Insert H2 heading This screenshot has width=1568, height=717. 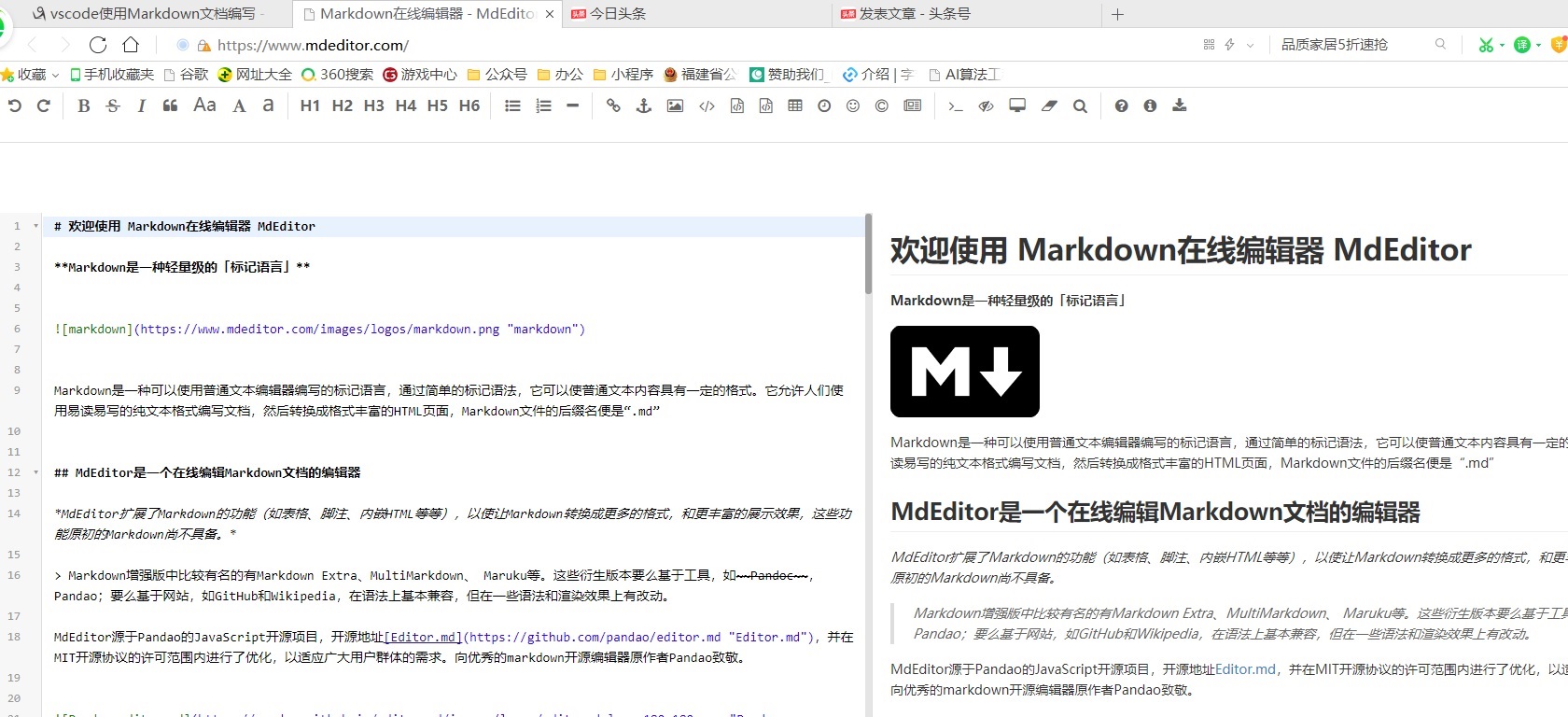coord(343,106)
